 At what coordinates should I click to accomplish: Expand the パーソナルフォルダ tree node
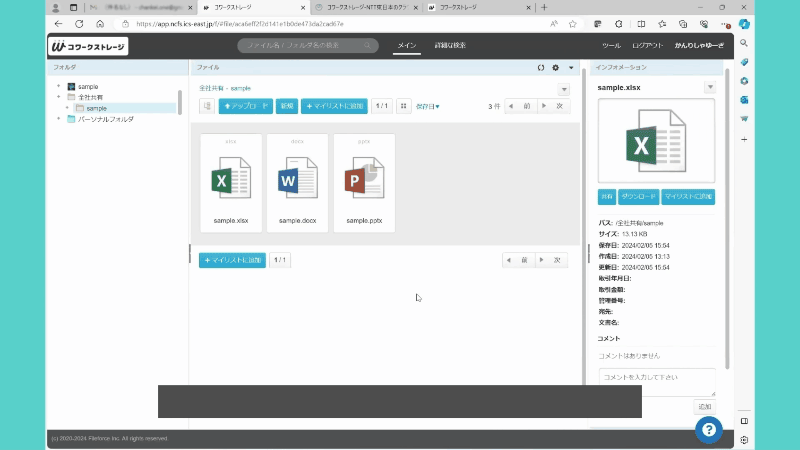pyautogui.click(x=59, y=119)
